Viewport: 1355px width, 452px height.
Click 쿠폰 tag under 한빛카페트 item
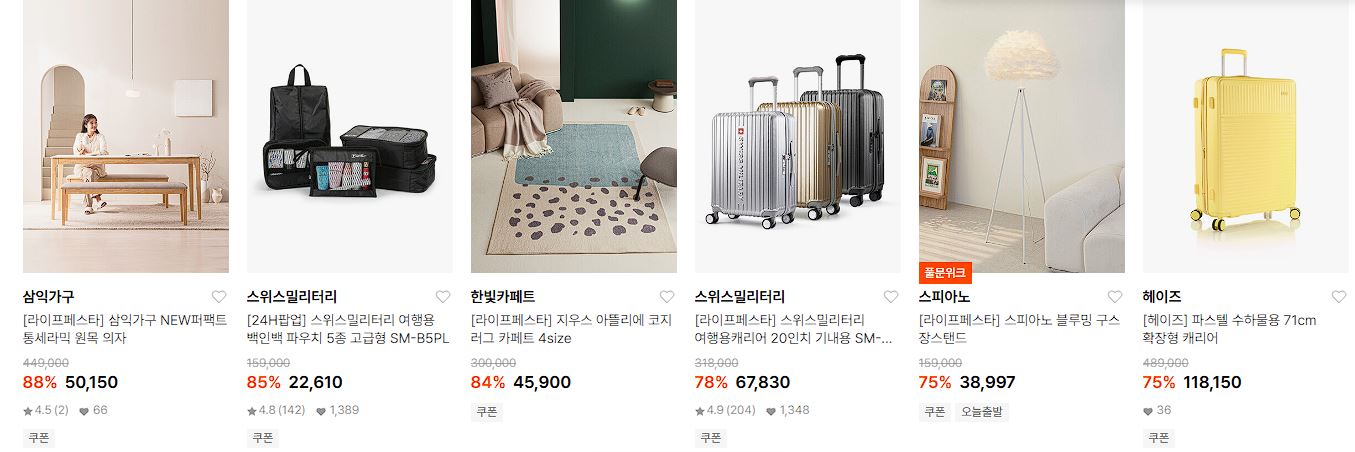pos(487,412)
